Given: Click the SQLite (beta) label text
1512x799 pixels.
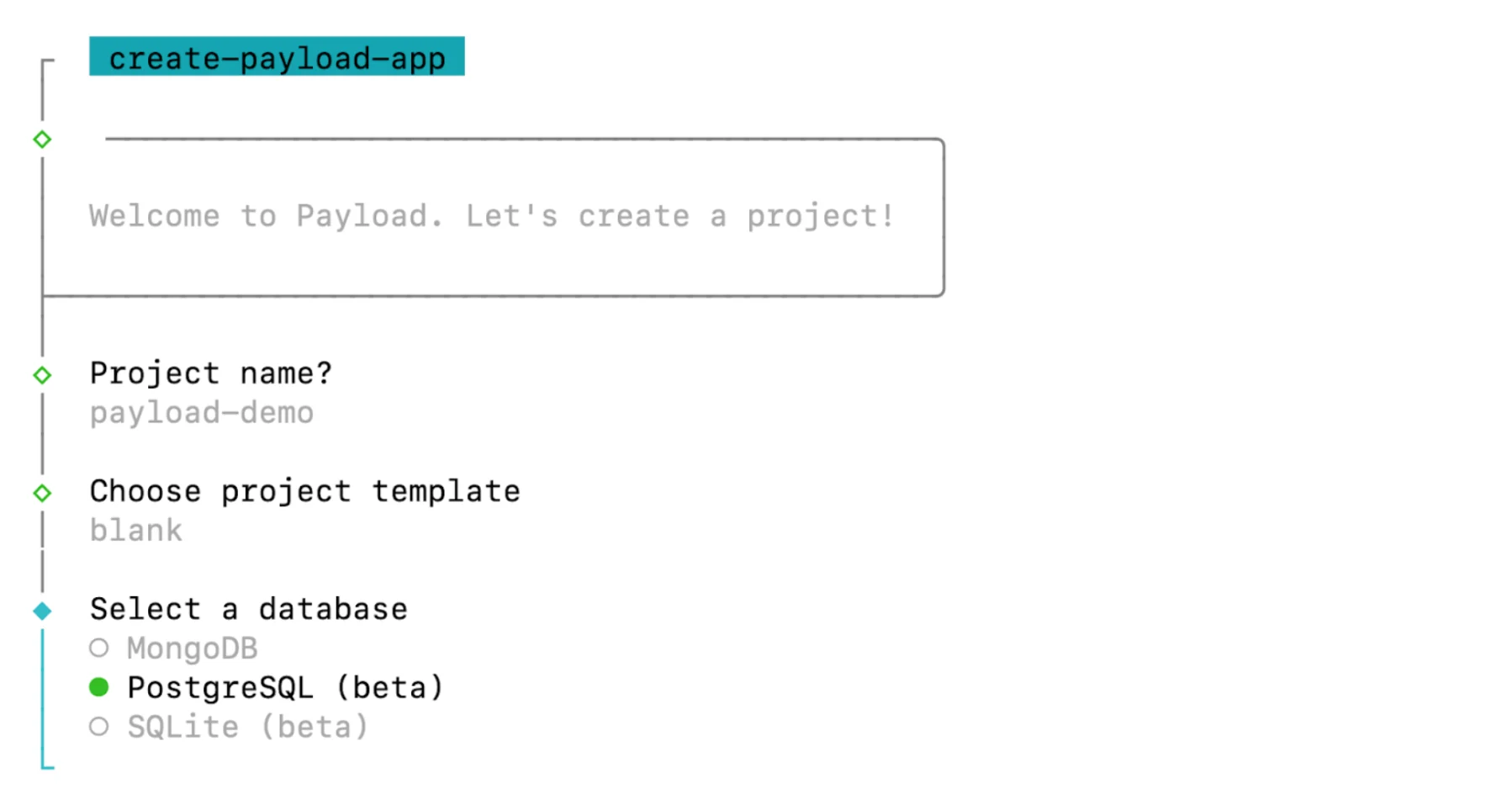Looking at the screenshot, I should point(248,727).
